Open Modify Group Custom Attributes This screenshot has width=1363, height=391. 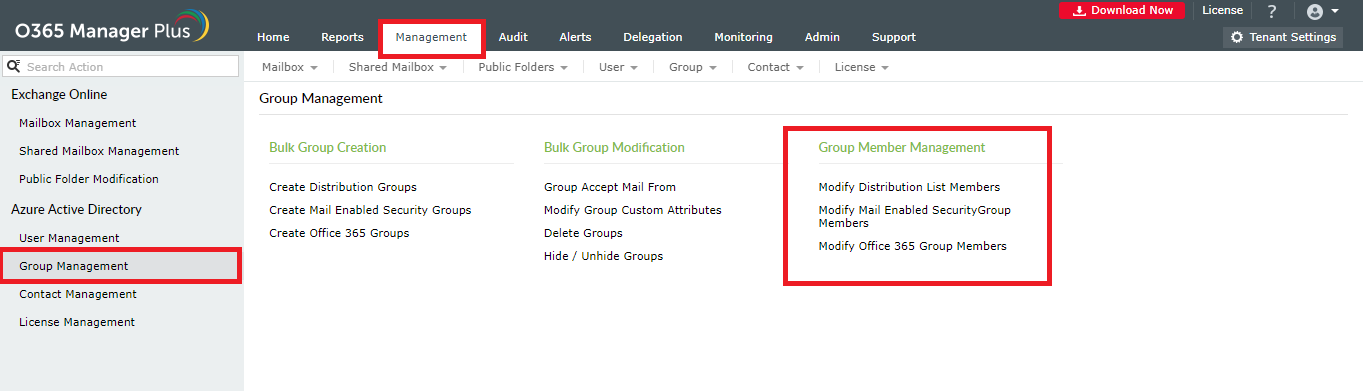pyautogui.click(x=633, y=210)
